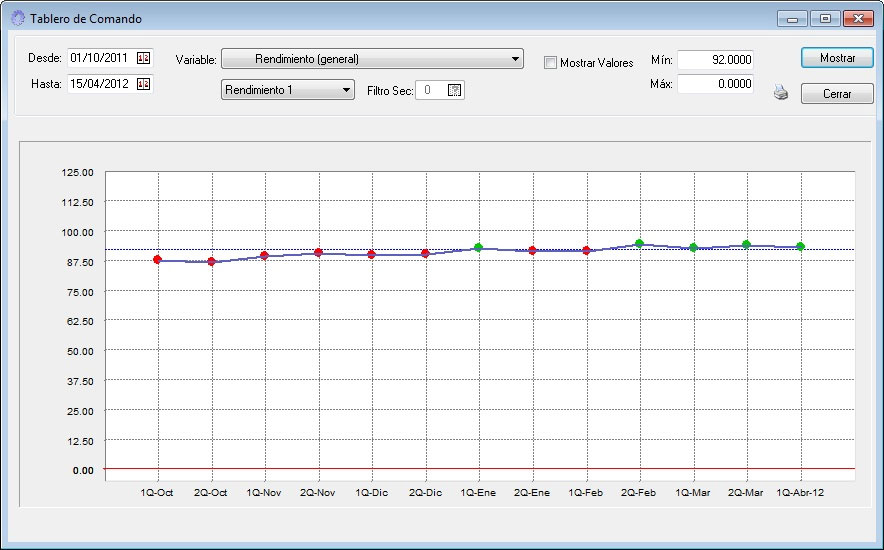Close the window with the red X
Screen dimensions: 884x550
click(857, 18)
